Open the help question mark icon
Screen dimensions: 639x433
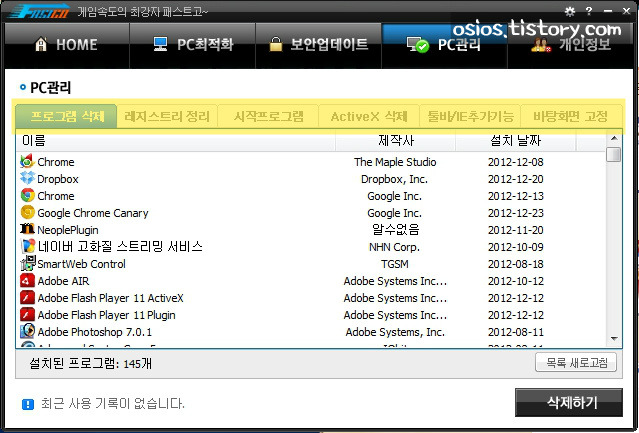[x=588, y=11]
